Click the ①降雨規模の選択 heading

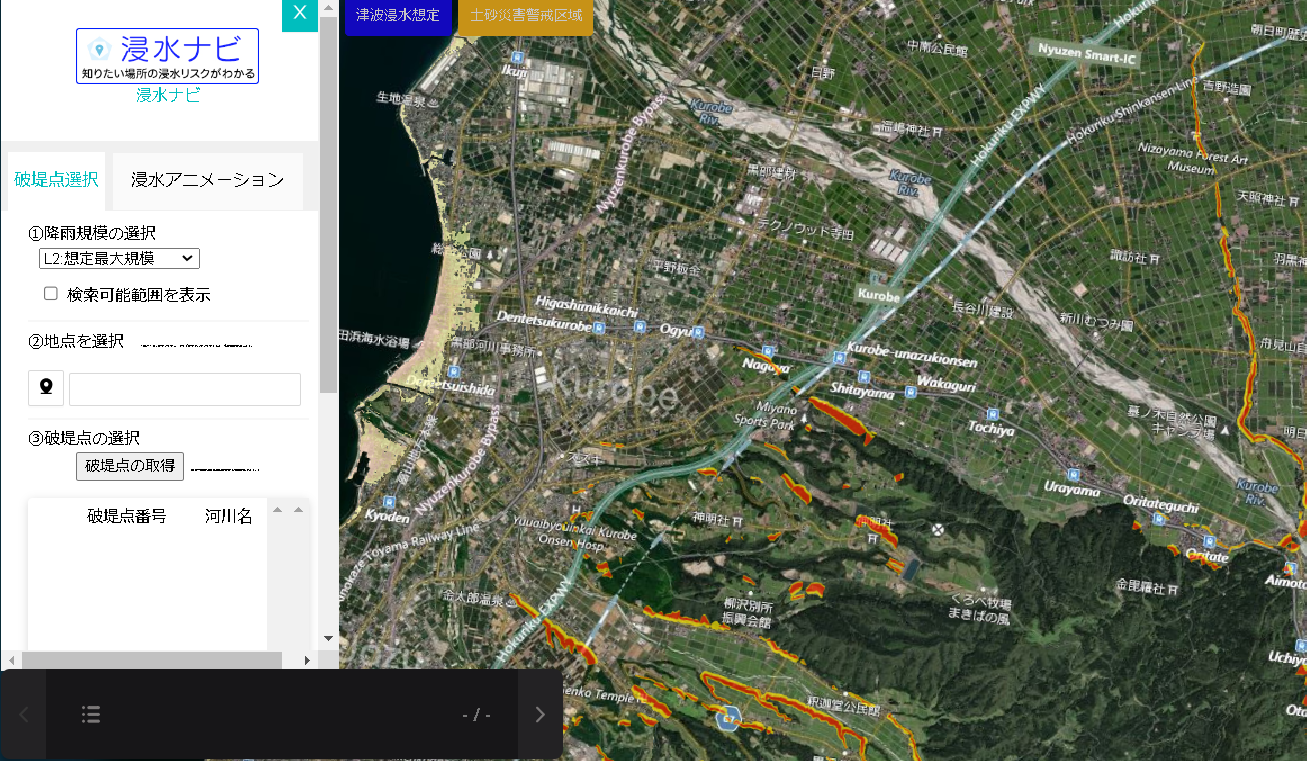click(92, 233)
